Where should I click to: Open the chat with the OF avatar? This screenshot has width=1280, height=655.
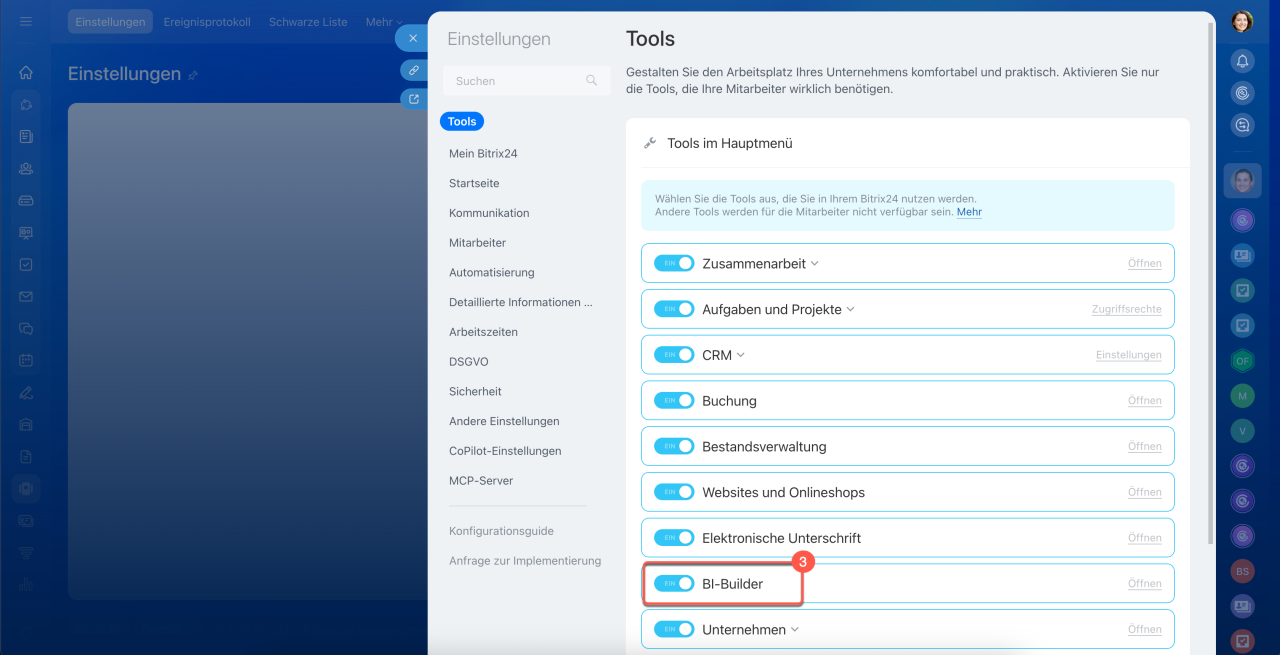click(1242, 361)
